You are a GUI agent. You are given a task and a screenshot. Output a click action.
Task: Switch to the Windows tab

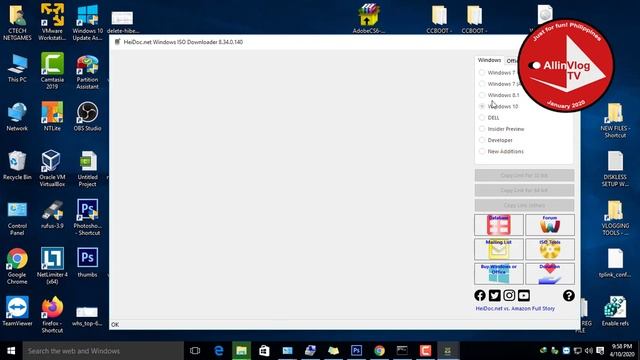[489, 60]
